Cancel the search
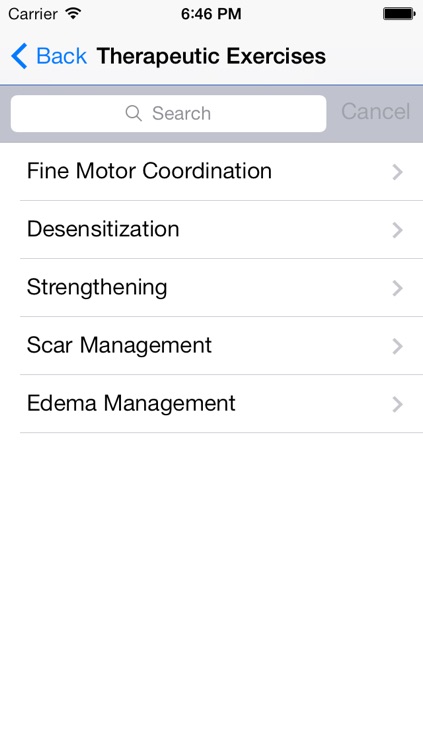 point(376,111)
